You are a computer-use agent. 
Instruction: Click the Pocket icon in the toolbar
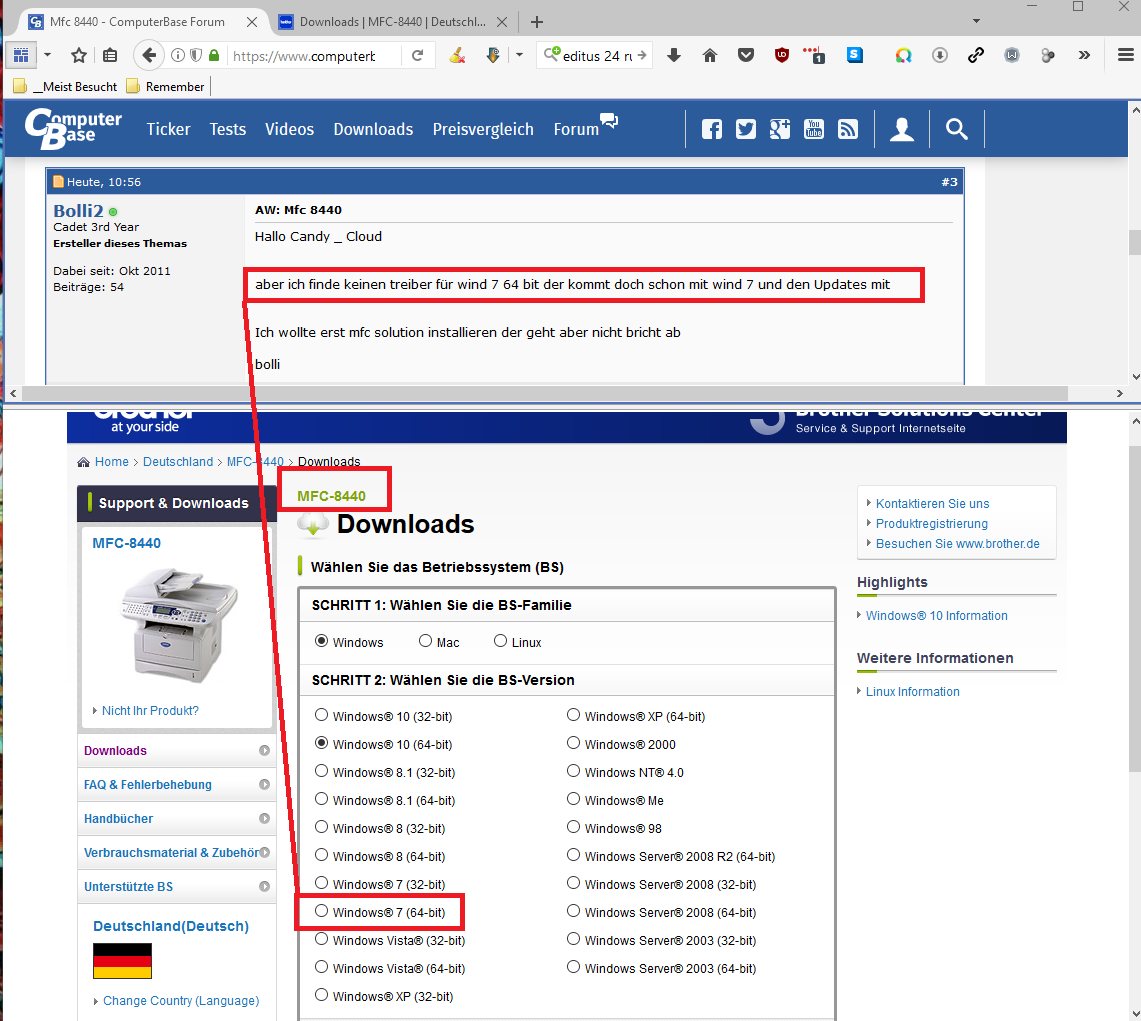click(x=746, y=55)
